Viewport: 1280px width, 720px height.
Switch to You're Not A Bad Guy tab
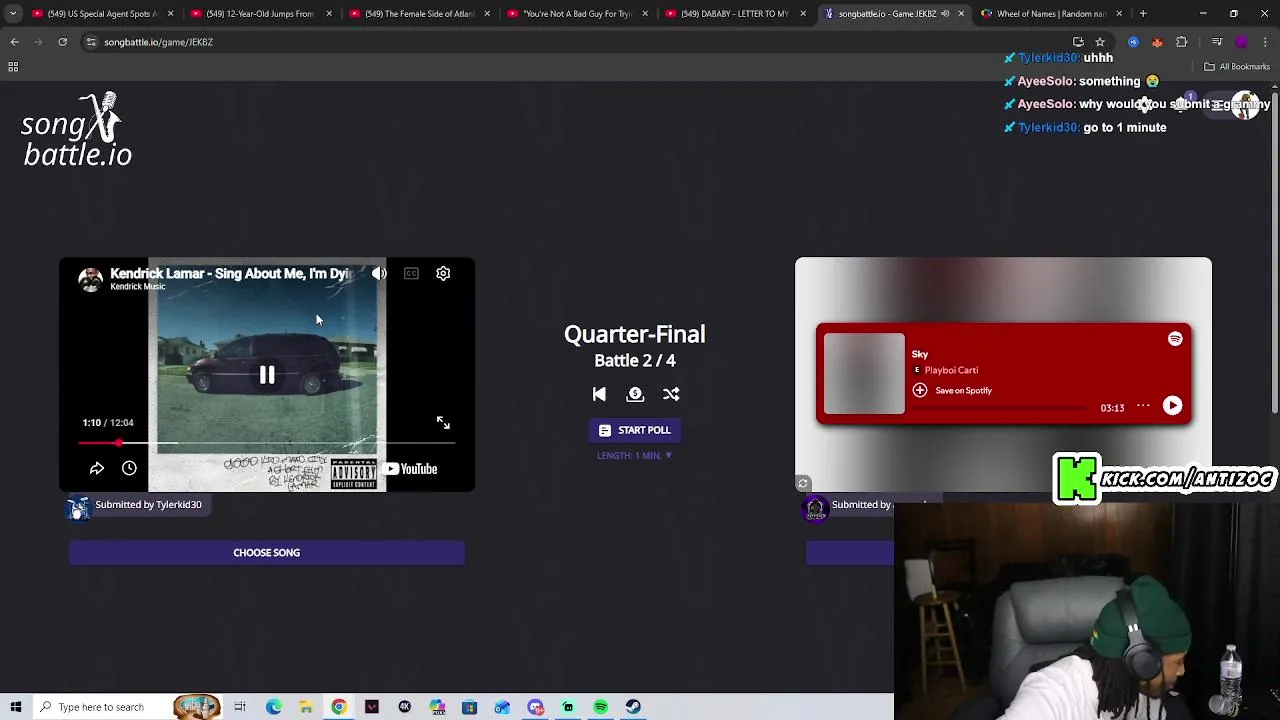click(576, 14)
